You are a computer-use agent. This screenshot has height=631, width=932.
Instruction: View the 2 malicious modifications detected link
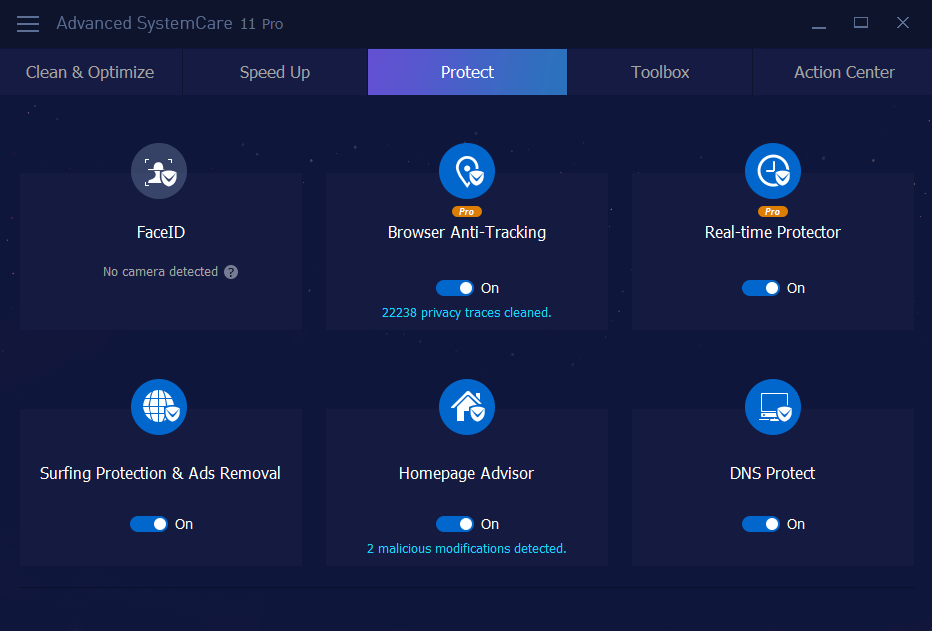(x=466, y=549)
